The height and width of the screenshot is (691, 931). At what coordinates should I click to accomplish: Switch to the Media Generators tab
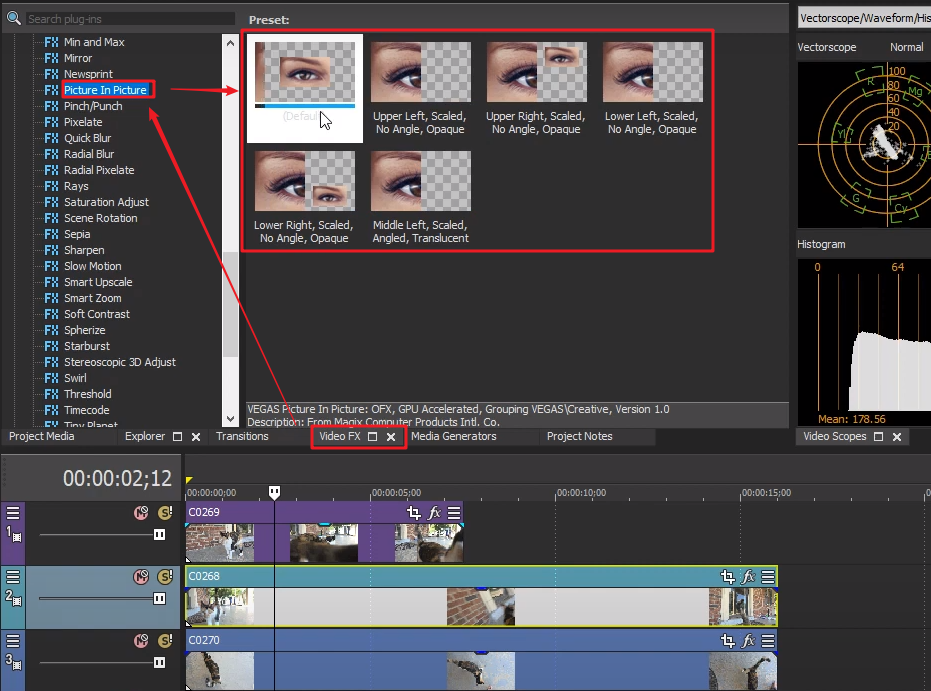pyautogui.click(x=454, y=436)
